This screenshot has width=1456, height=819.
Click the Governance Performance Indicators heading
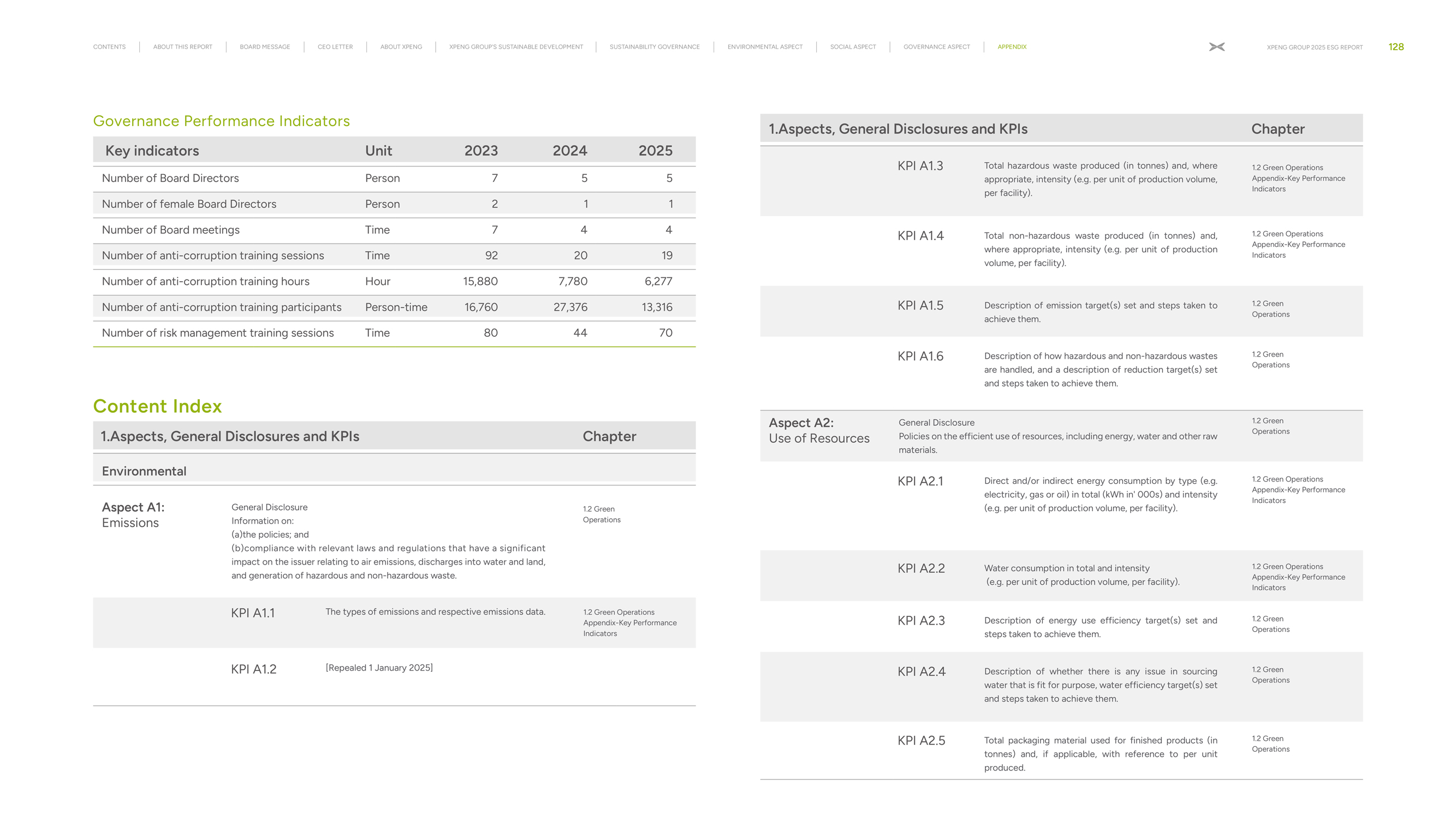tap(221, 121)
